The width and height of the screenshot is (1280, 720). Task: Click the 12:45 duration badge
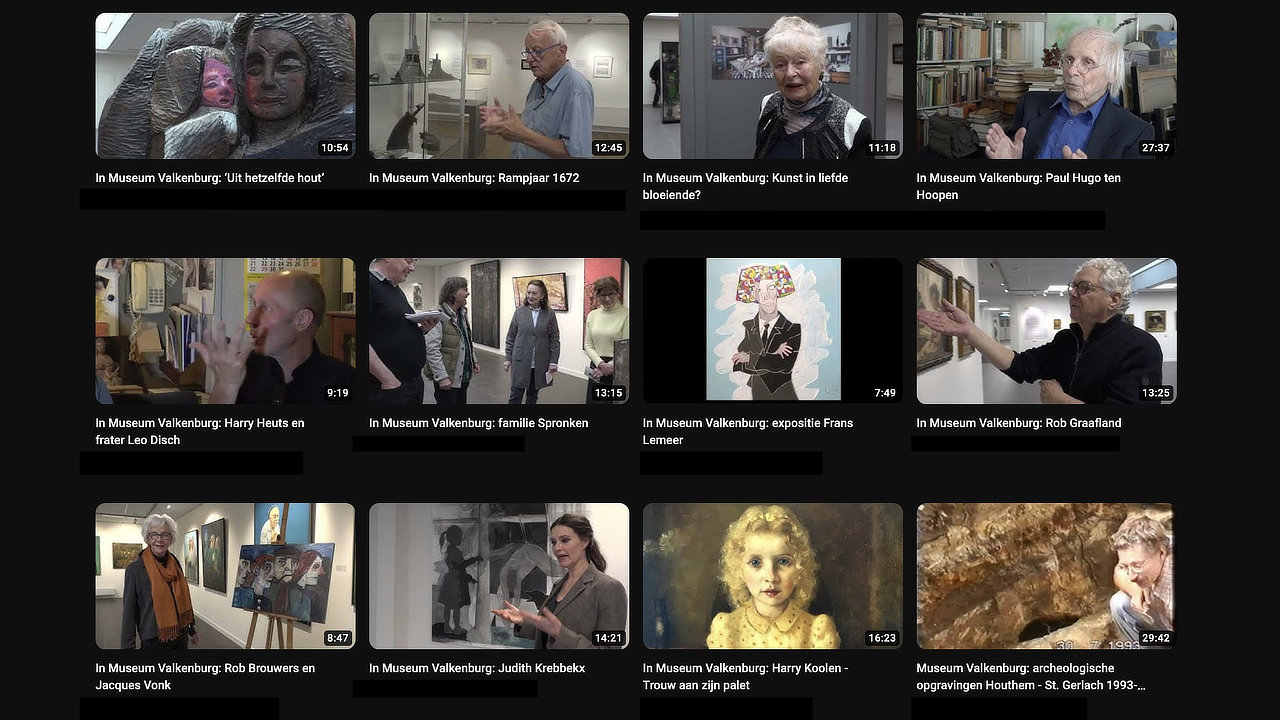[x=609, y=148]
